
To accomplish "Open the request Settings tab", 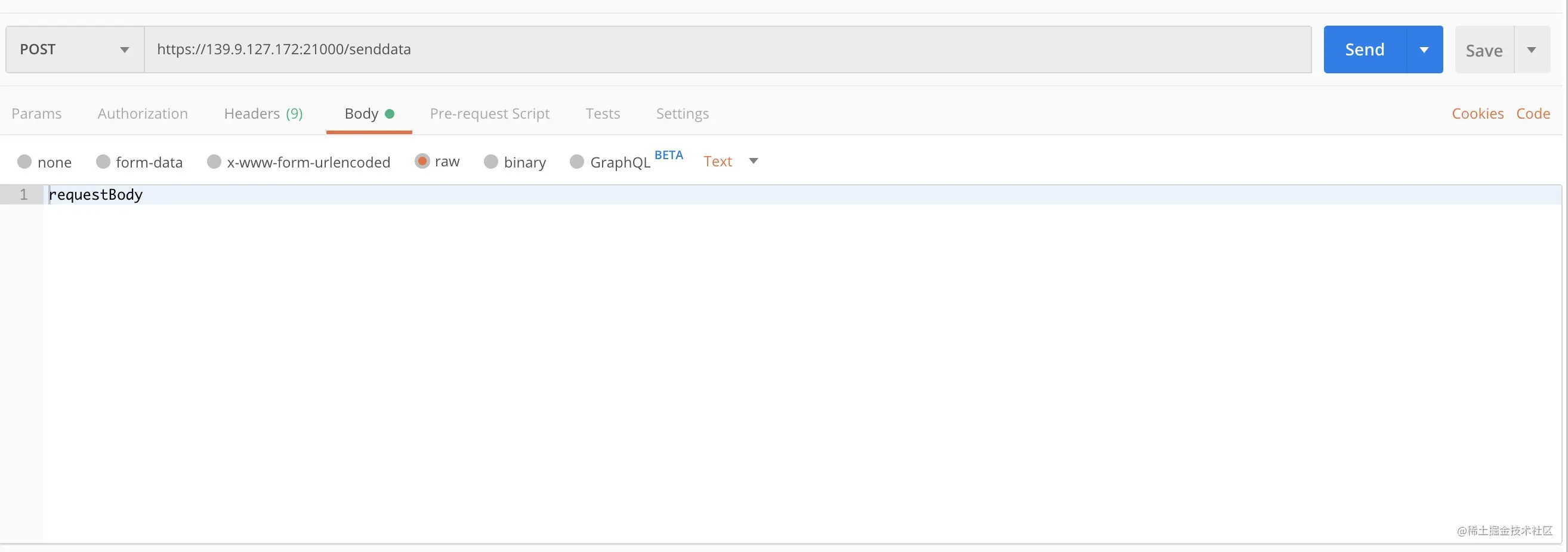I will point(683,114).
